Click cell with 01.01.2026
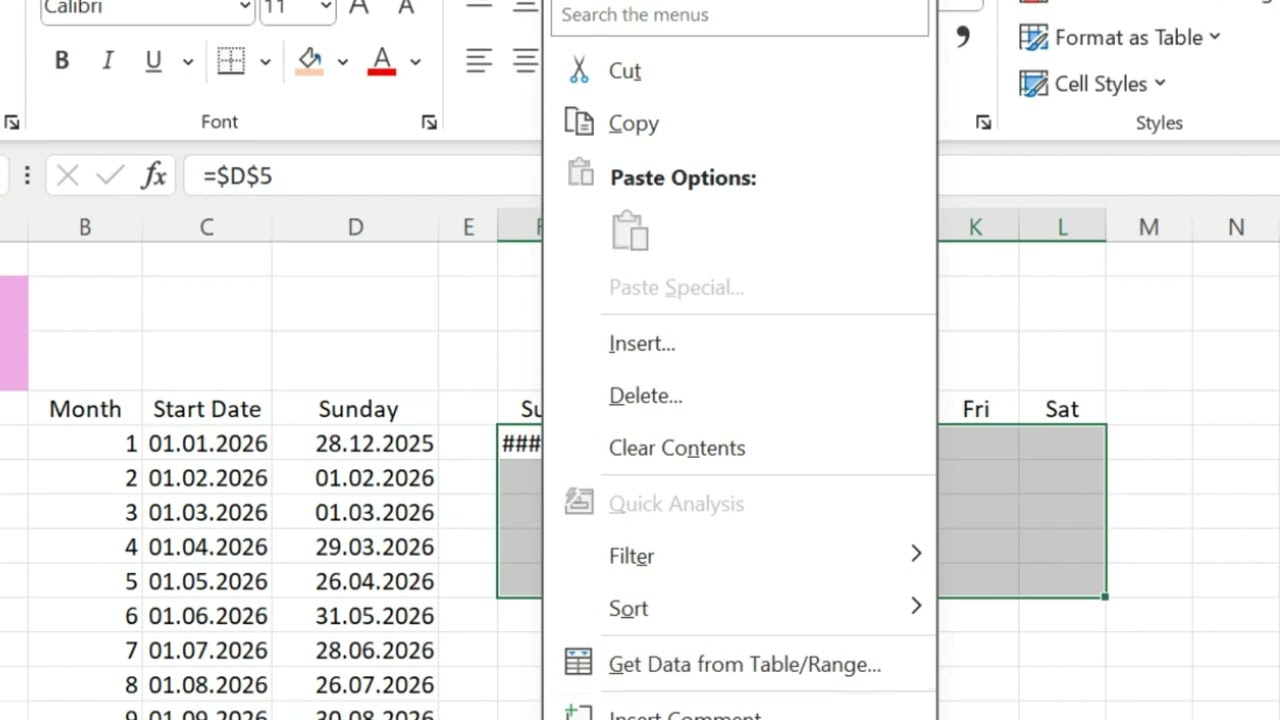The image size is (1280, 720). point(206,443)
